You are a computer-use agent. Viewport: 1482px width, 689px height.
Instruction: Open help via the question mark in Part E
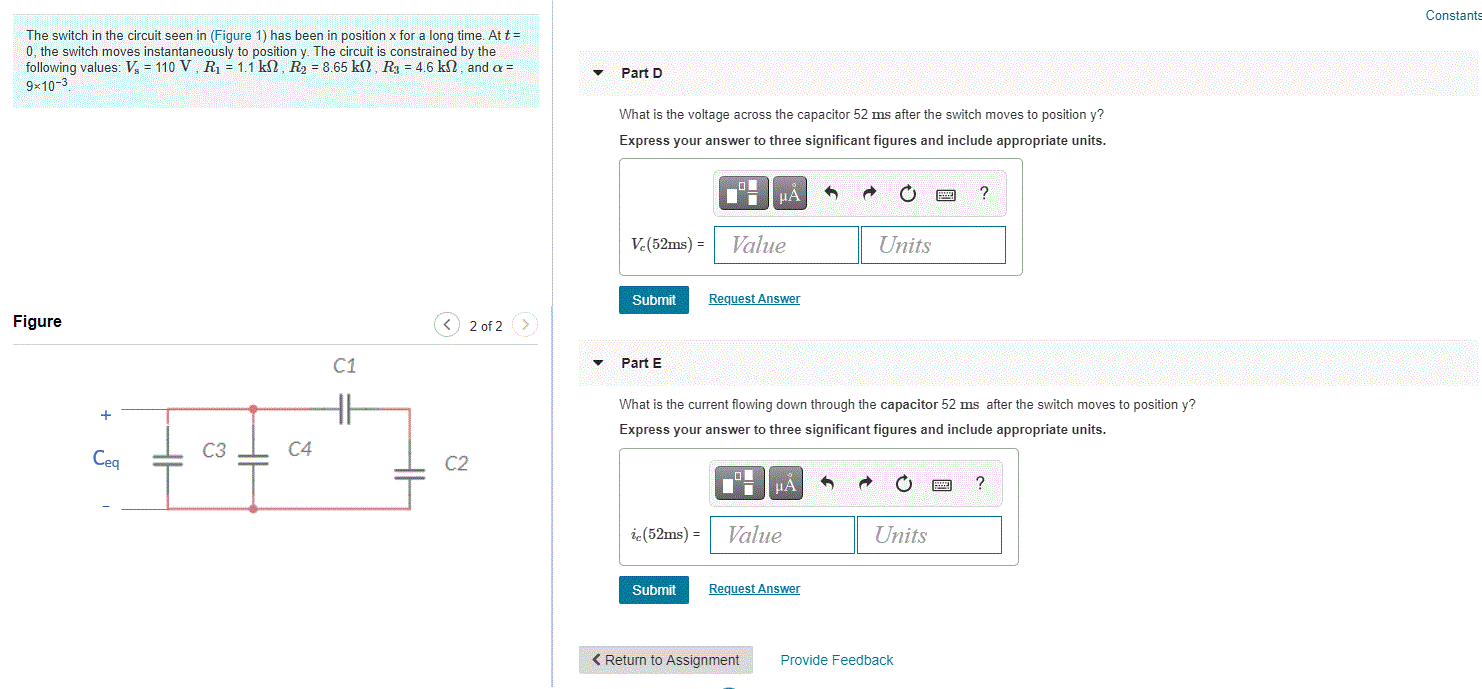pyautogui.click(x=981, y=483)
